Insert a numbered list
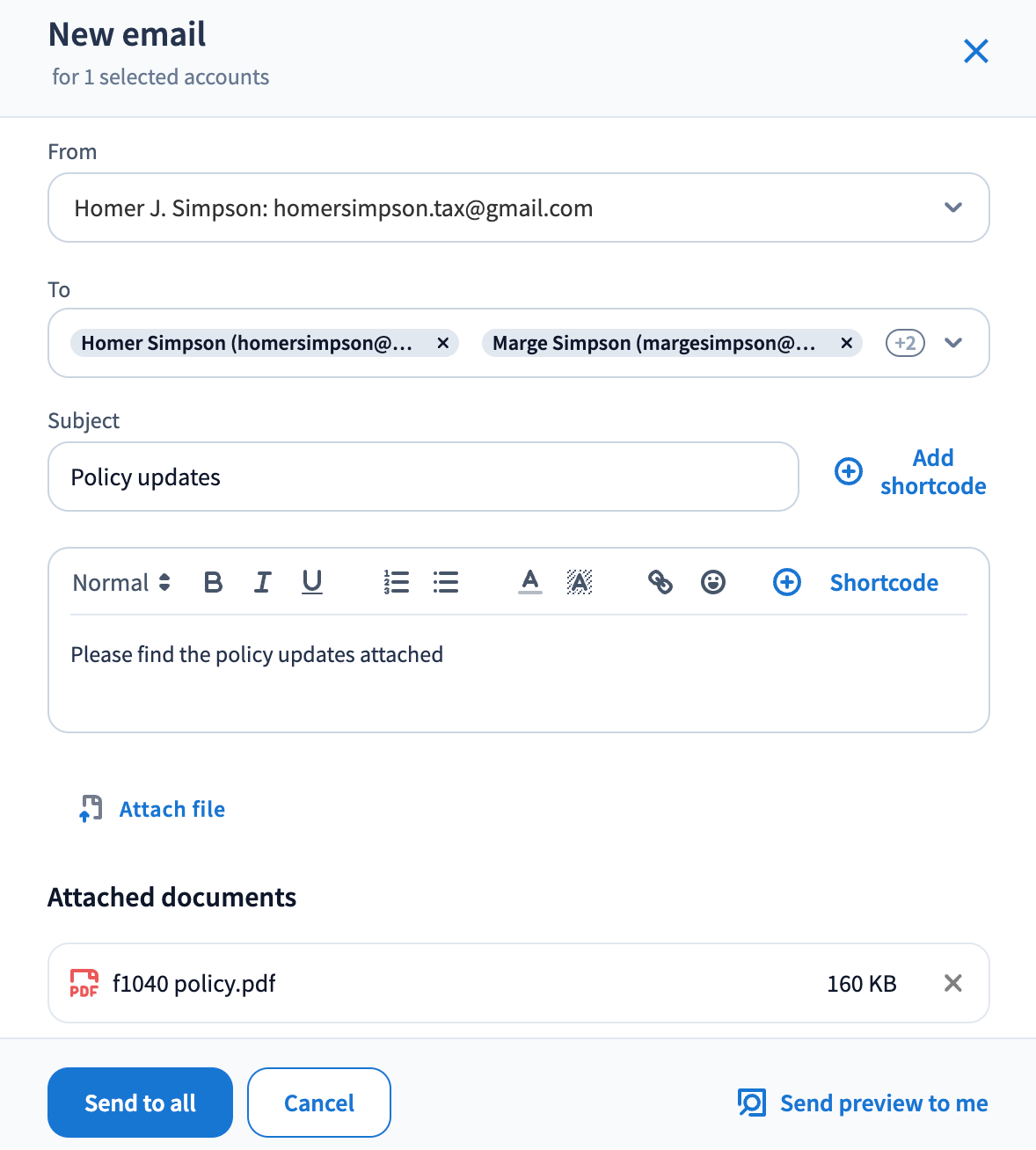Screen dimensions: 1036x1150 [397, 582]
